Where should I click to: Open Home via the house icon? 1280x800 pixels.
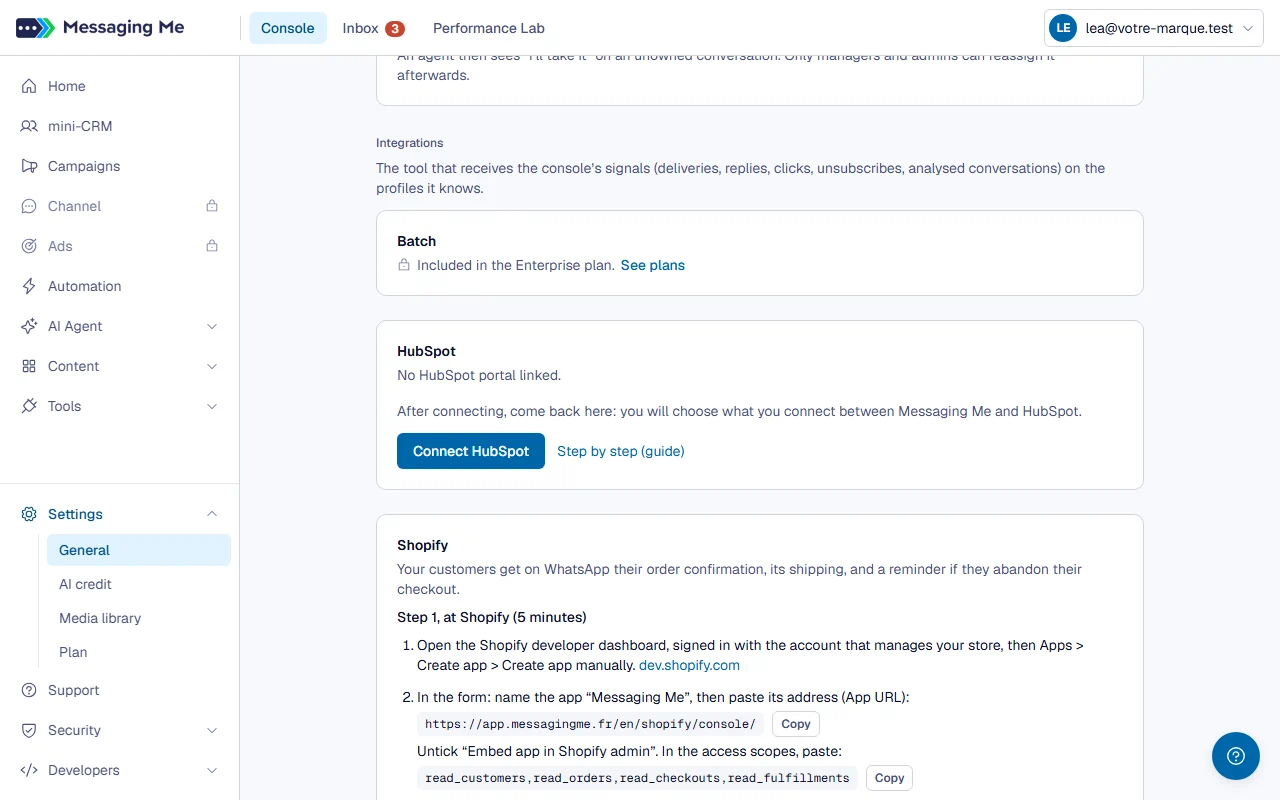pyautogui.click(x=29, y=86)
